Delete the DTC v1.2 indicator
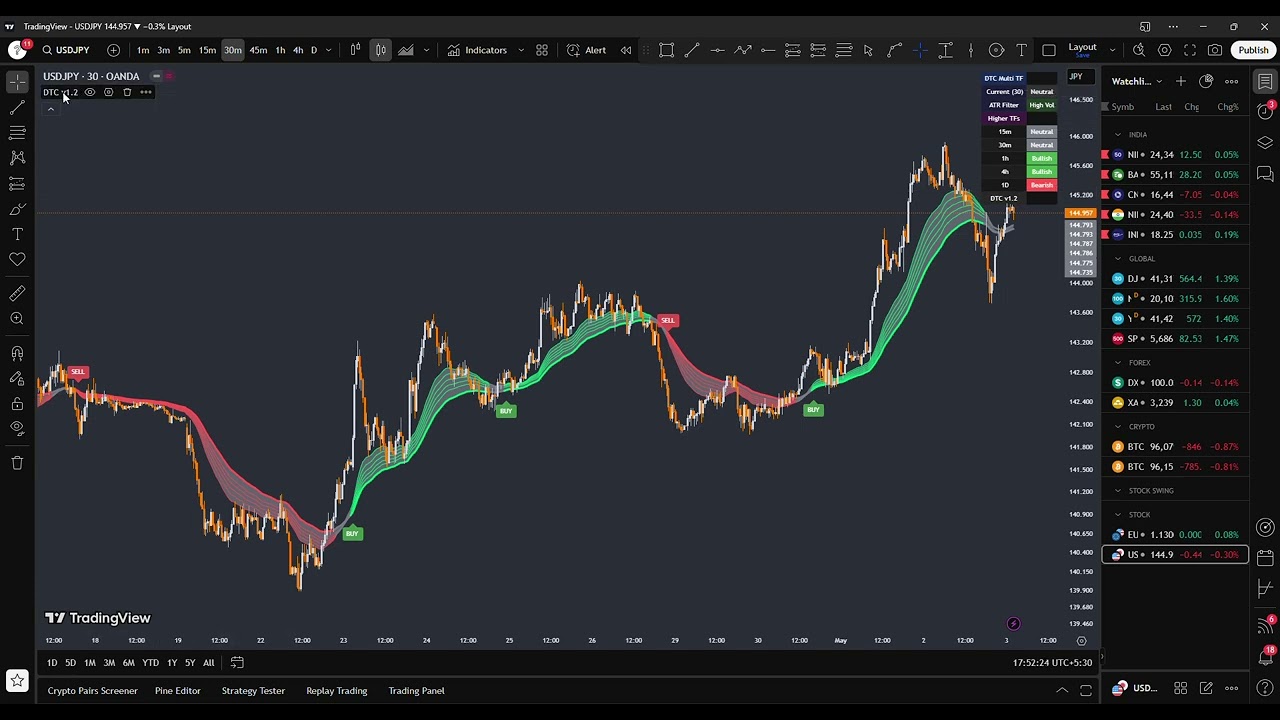Image resolution: width=1280 pixels, height=720 pixels. coord(127,92)
